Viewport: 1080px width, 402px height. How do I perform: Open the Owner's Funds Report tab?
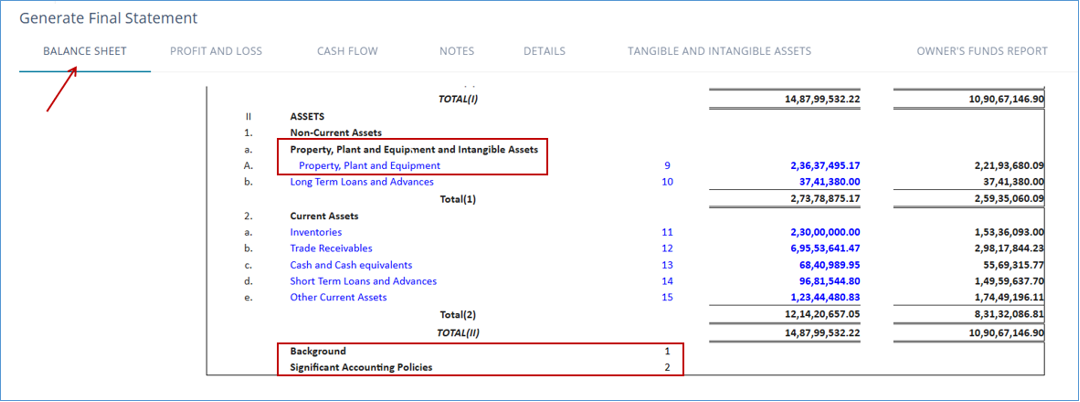pos(982,51)
